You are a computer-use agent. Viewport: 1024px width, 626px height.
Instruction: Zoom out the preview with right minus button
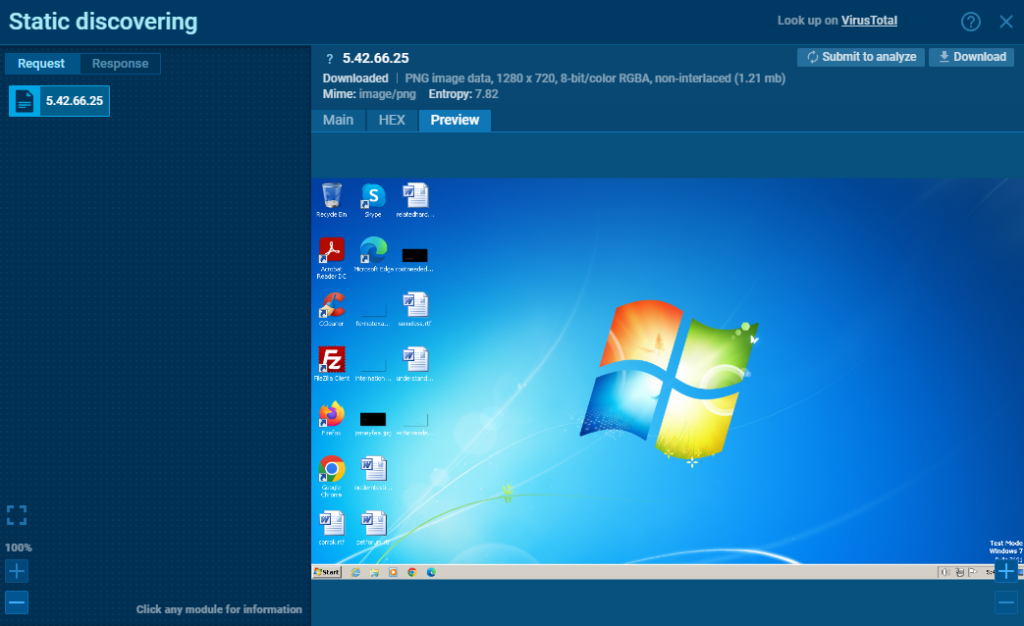1006,602
